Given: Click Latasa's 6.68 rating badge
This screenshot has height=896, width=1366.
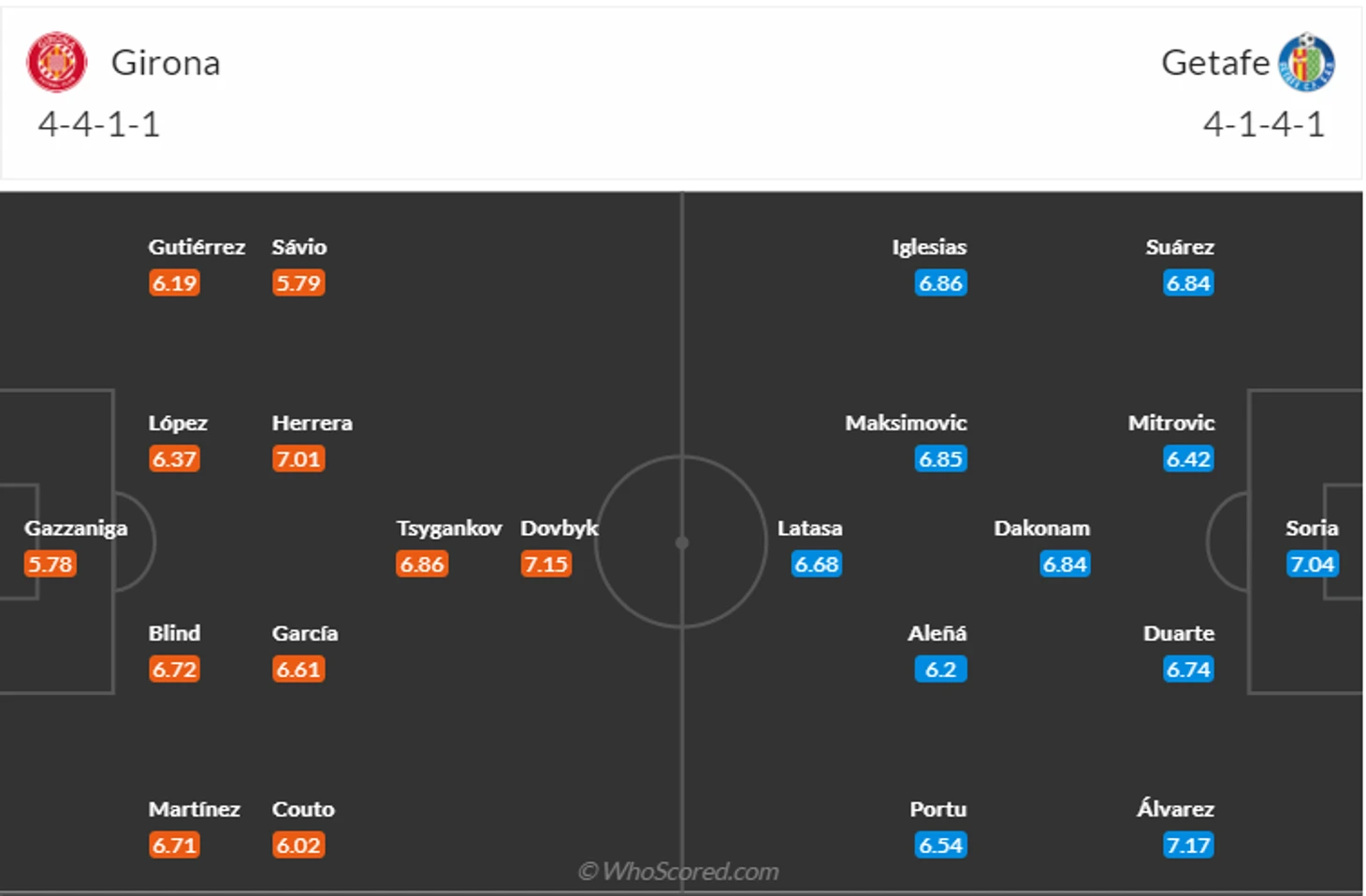Looking at the screenshot, I should [816, 564].
